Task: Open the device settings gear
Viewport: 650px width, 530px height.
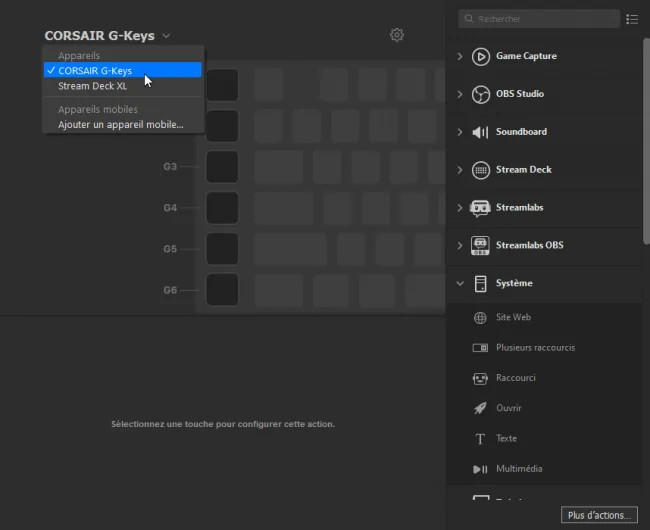Action: pos(397,35)
